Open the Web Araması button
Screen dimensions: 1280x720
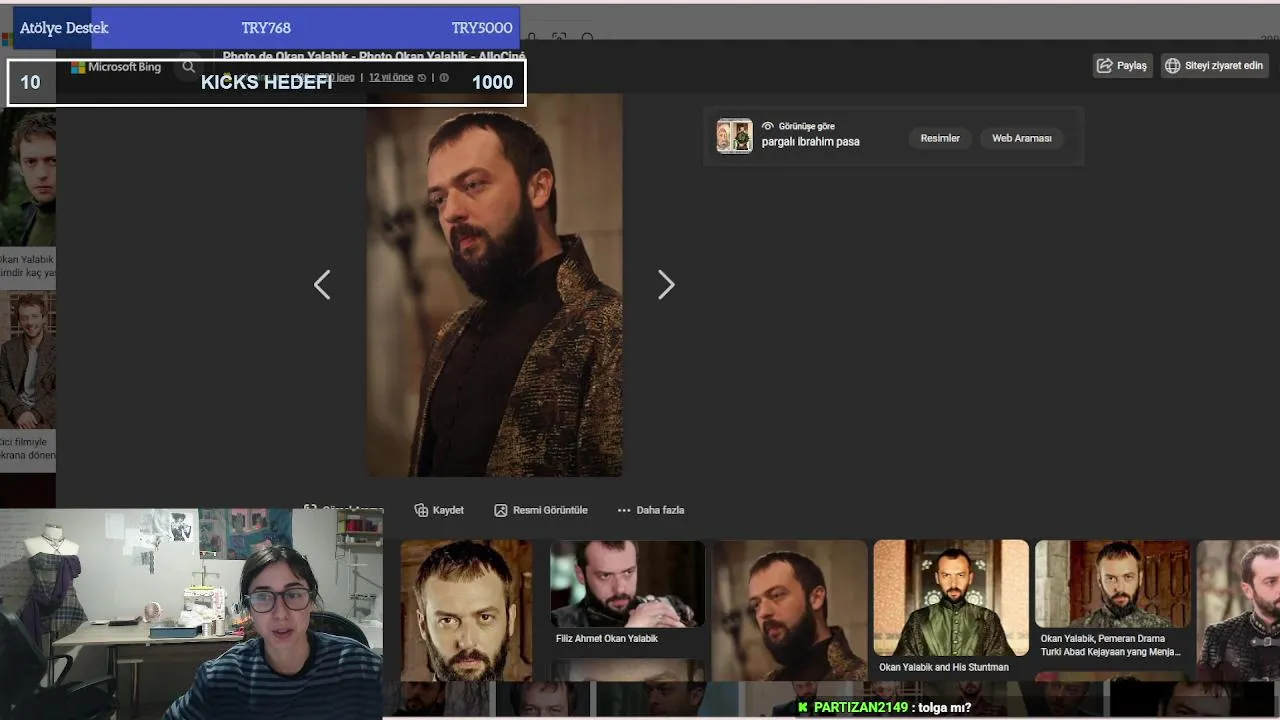1022,138
